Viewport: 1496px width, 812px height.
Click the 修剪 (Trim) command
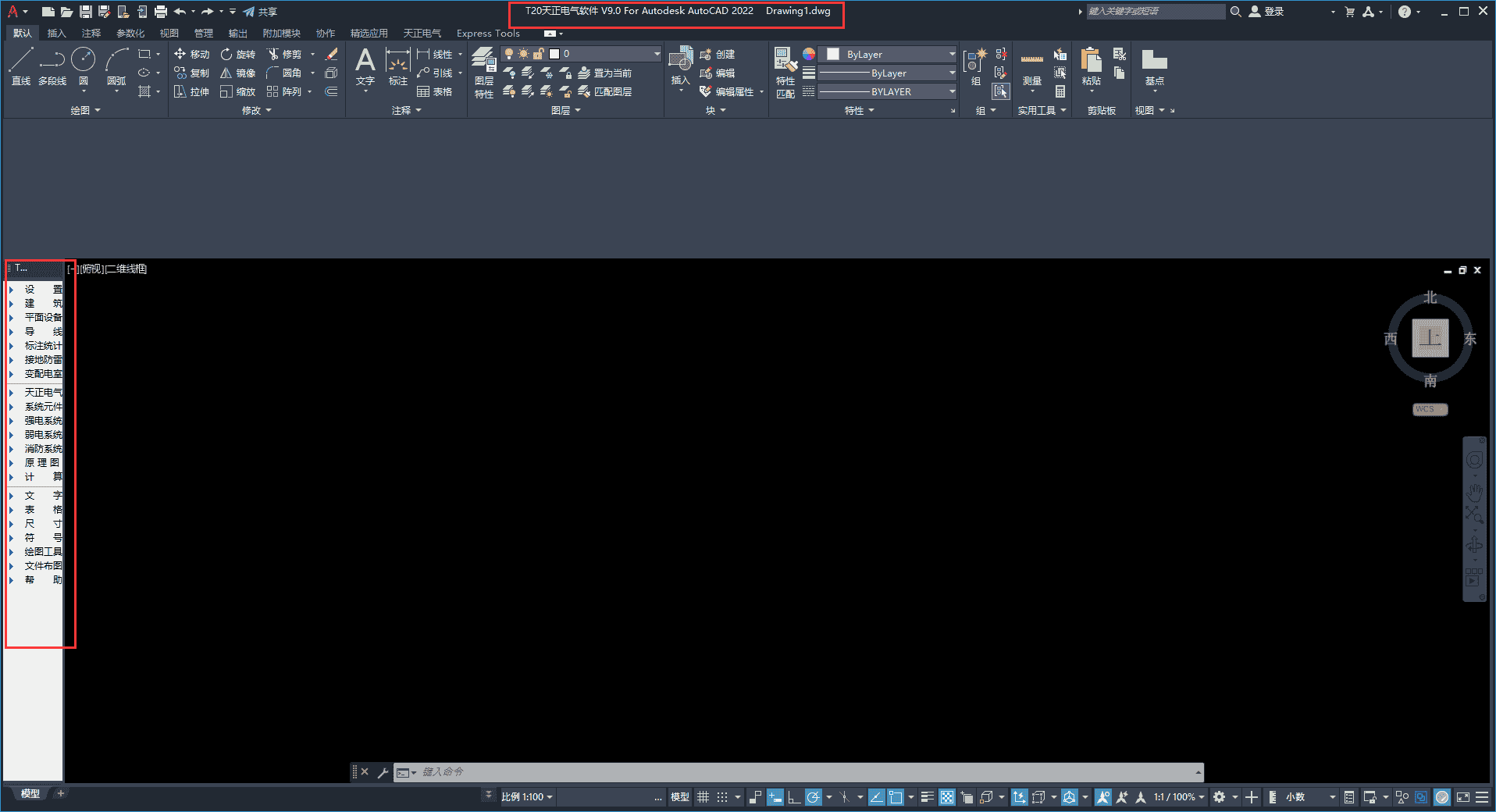pyautogui.click(x=284, y=54)
